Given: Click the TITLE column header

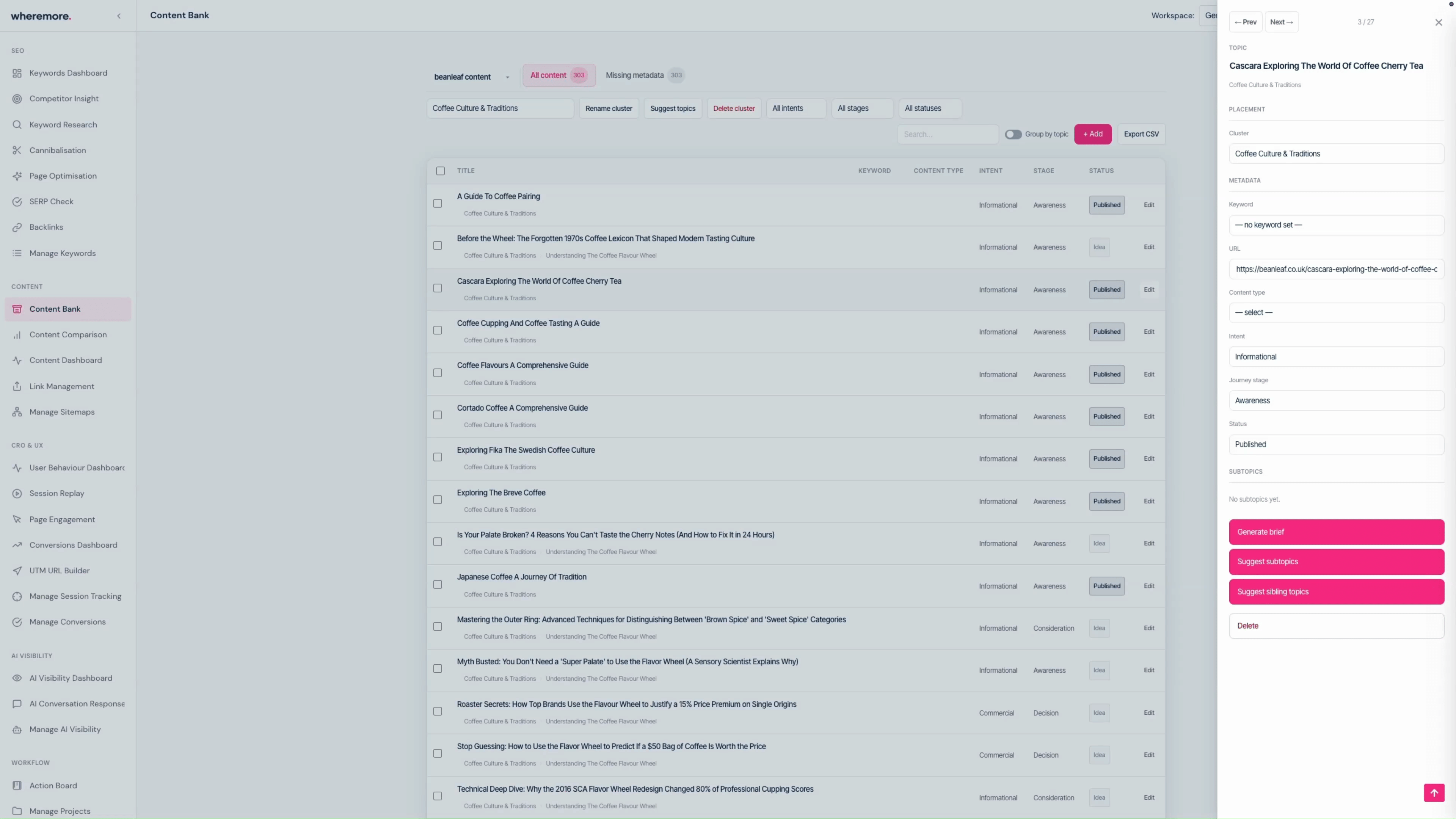Looking at the screenshot, I should click(466, 171).
